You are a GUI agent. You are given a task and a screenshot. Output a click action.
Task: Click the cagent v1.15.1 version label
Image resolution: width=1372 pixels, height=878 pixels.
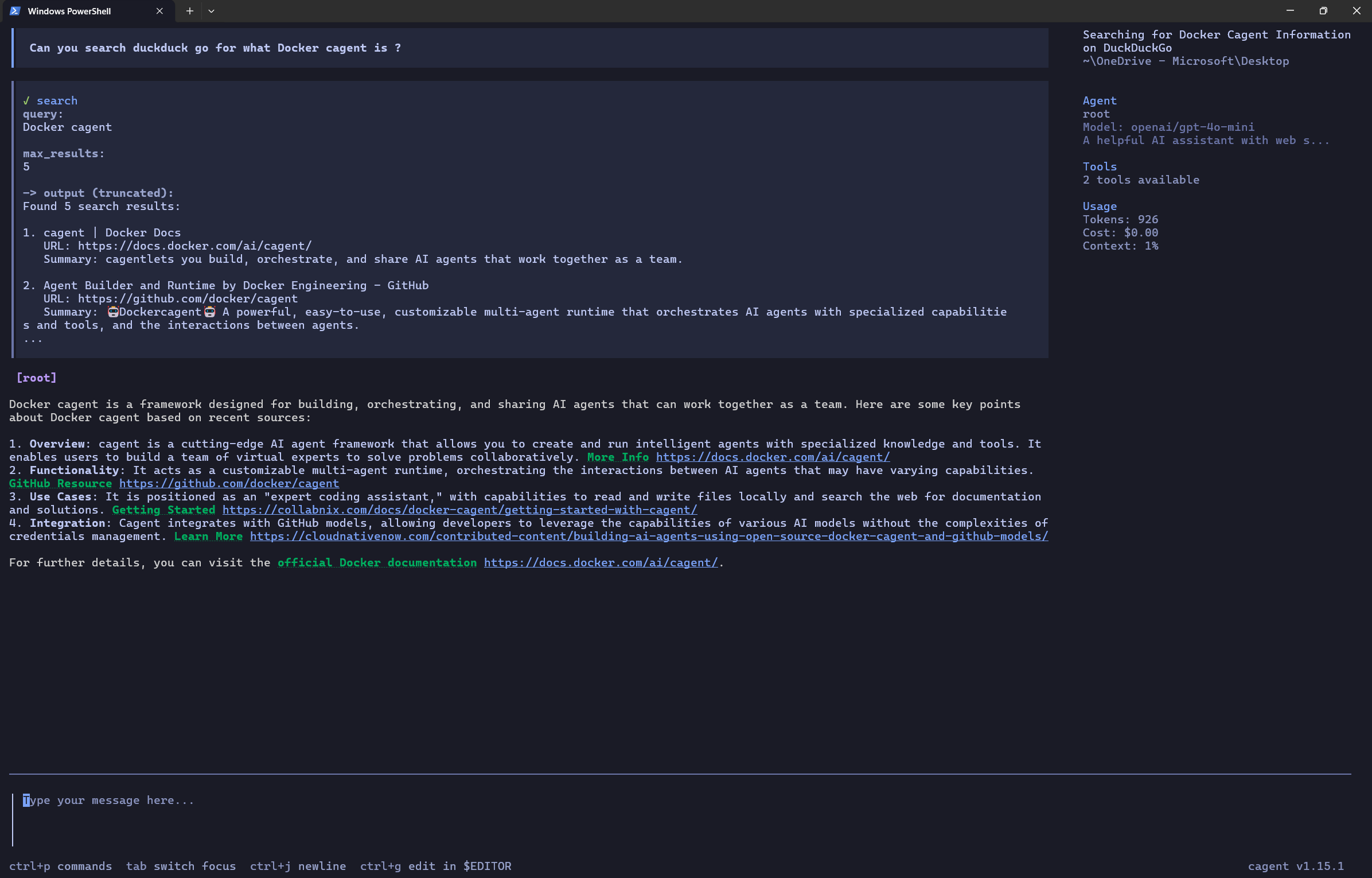pyautogui.click(x=1296, y=867)
